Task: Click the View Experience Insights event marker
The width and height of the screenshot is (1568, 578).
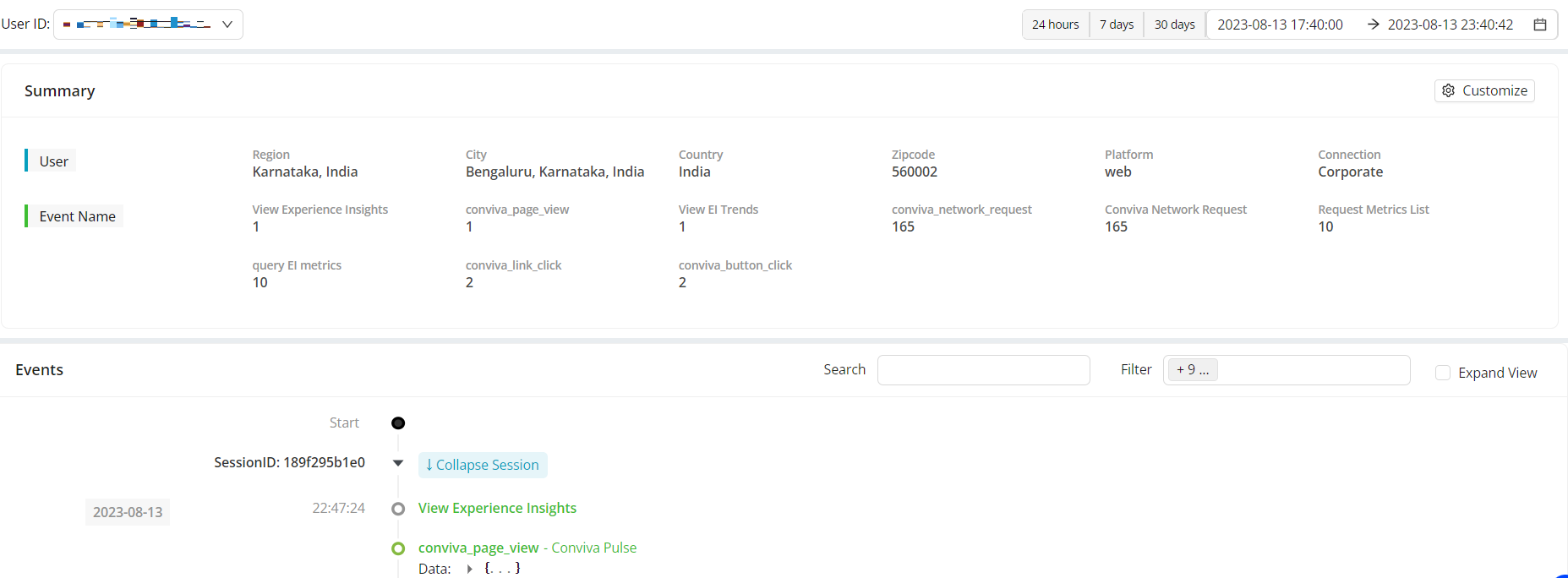Action: pos(398,509)
